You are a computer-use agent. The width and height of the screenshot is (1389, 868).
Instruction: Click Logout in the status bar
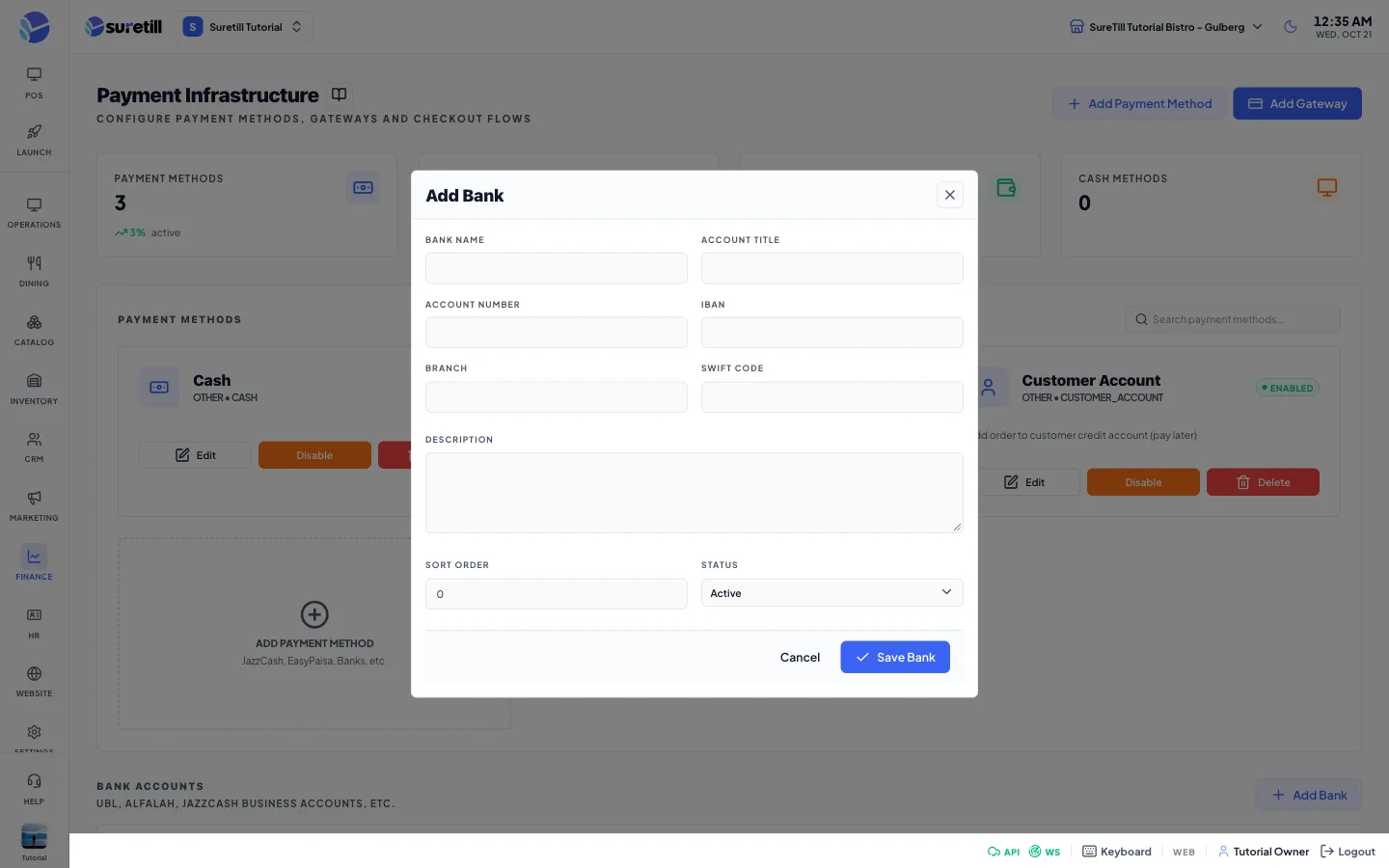tap(1348, 852)
